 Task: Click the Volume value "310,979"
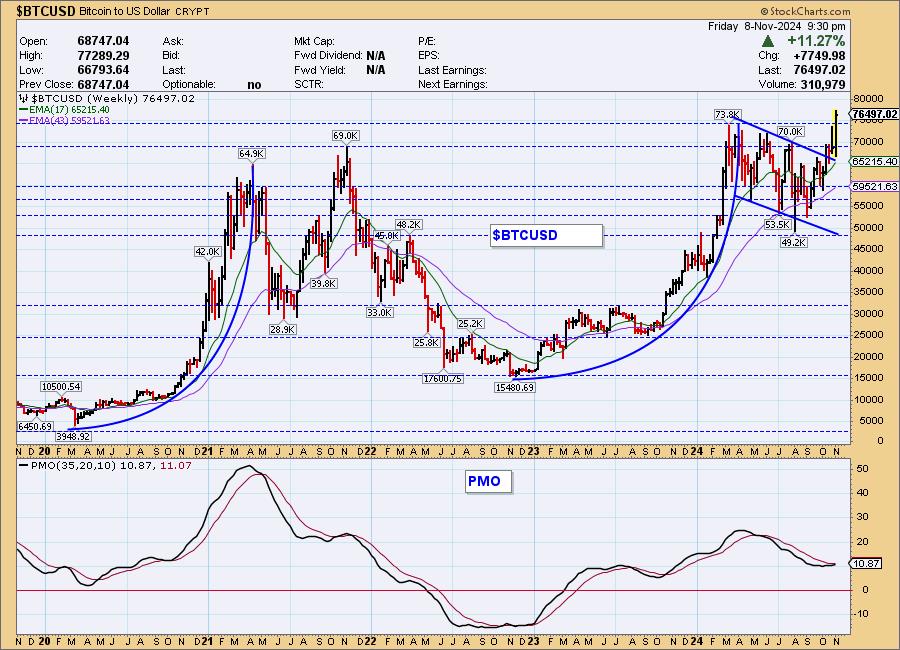(x=821, y=84)
